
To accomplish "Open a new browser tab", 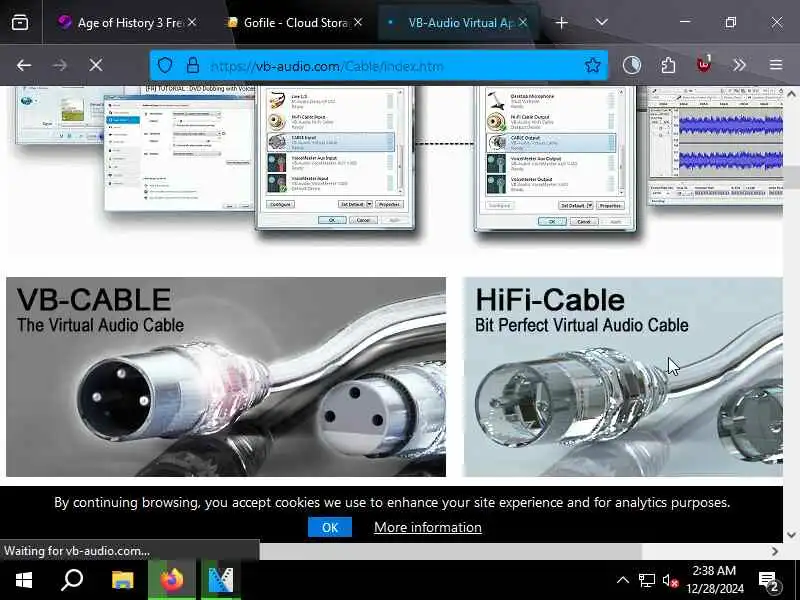I will pos(561,22).
